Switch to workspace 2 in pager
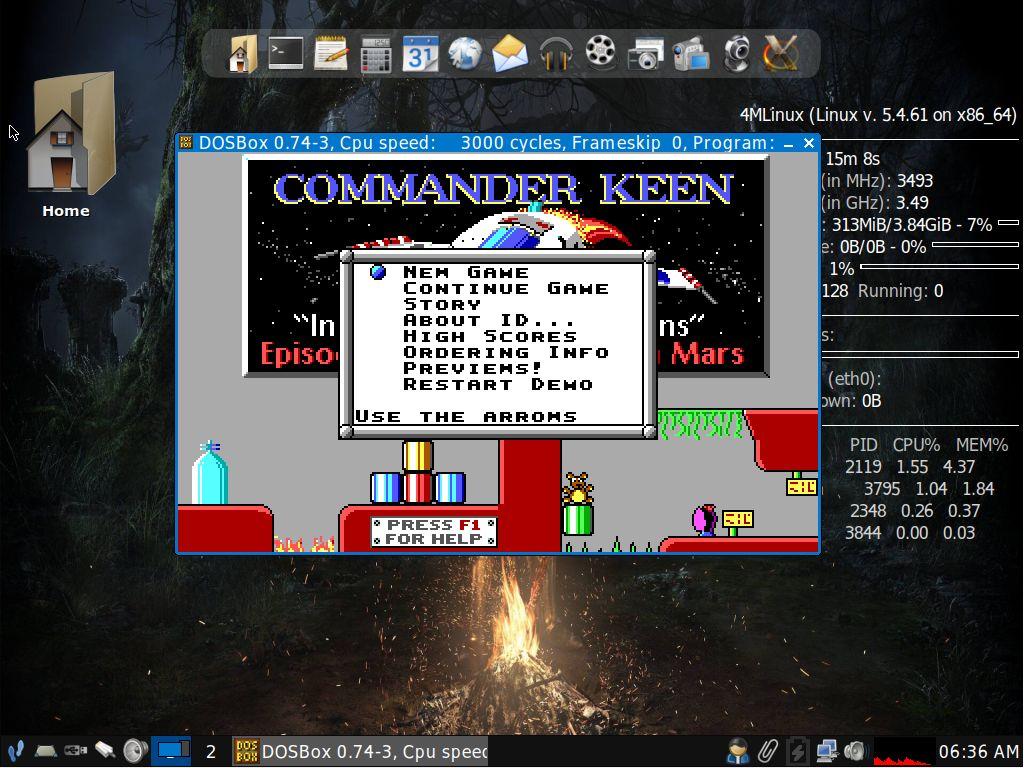1024x768 pixels. [210, 751]
